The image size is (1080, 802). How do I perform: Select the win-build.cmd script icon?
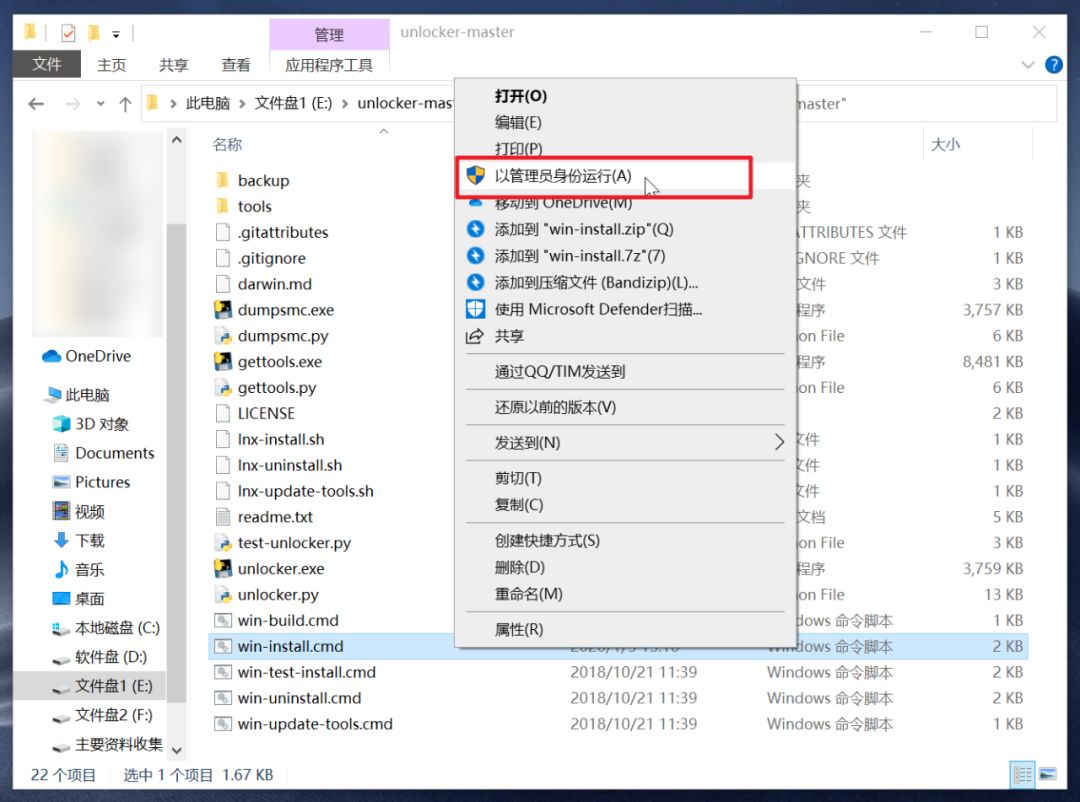[x=222, y=620]
